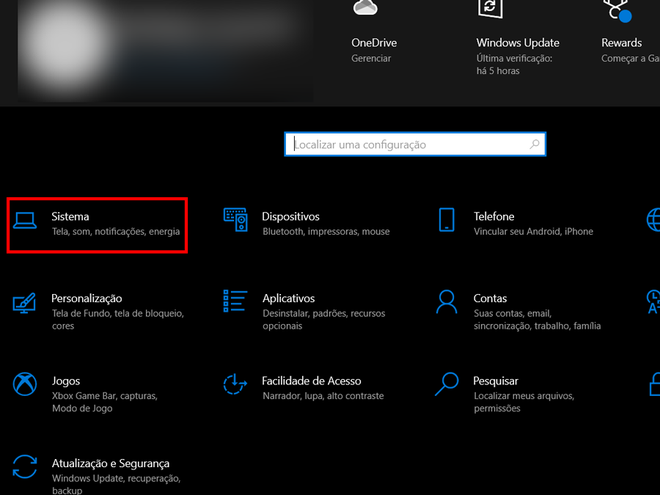Click Windows Update Última verificação text
The image size is (660, 495).
pyautogui.click(x=514, y=64)
